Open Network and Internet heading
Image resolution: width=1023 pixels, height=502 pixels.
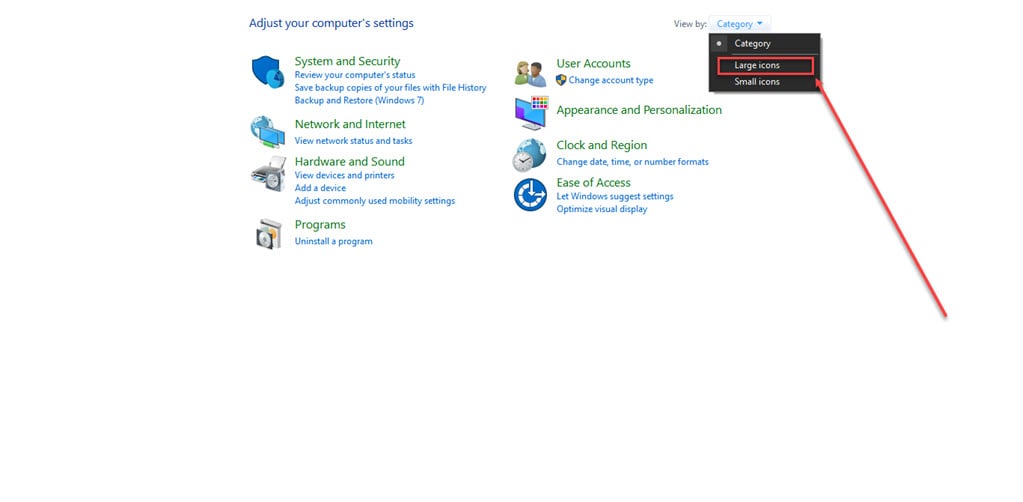point(350,124)
